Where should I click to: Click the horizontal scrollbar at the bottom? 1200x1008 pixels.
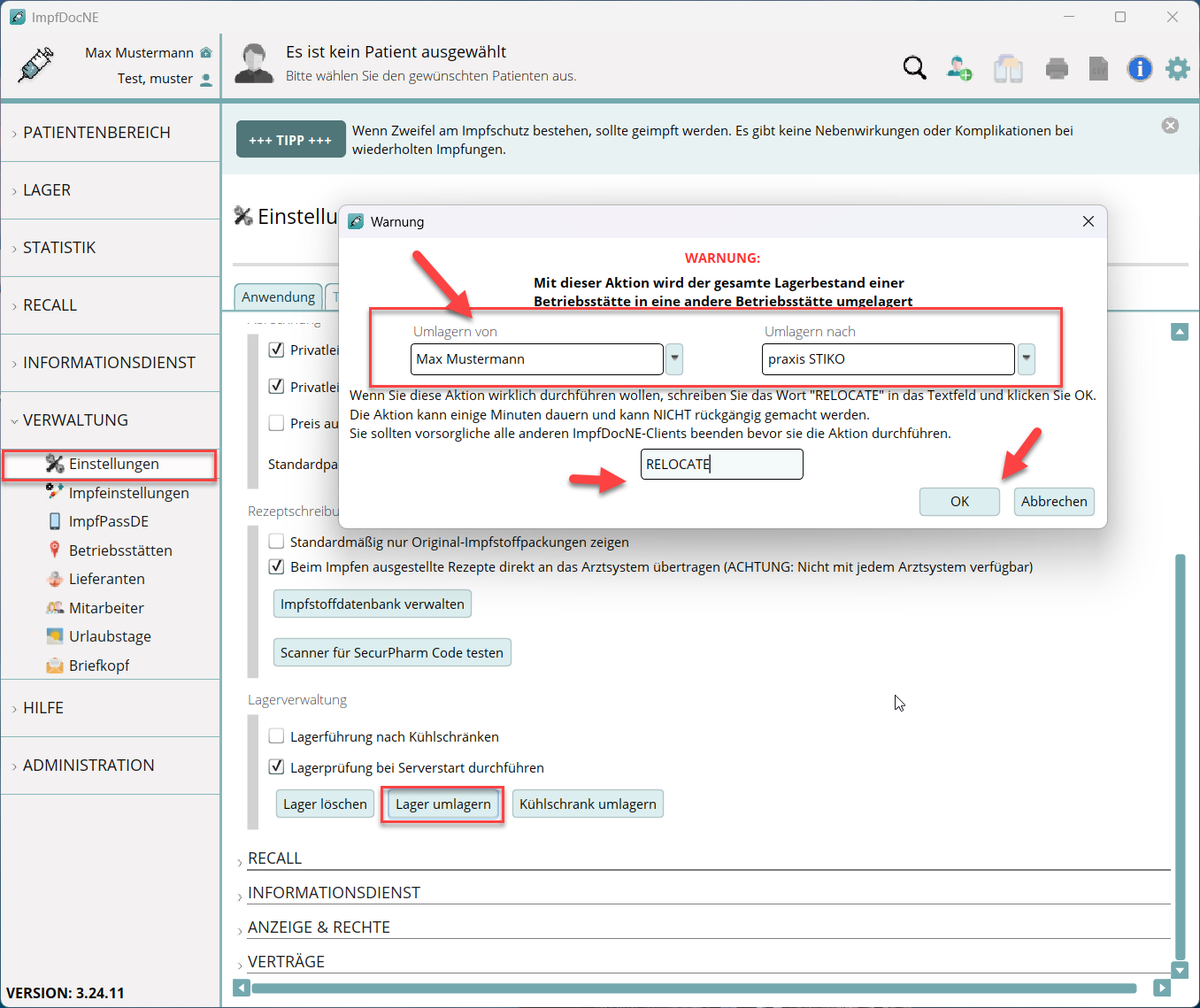click(693, 988)
